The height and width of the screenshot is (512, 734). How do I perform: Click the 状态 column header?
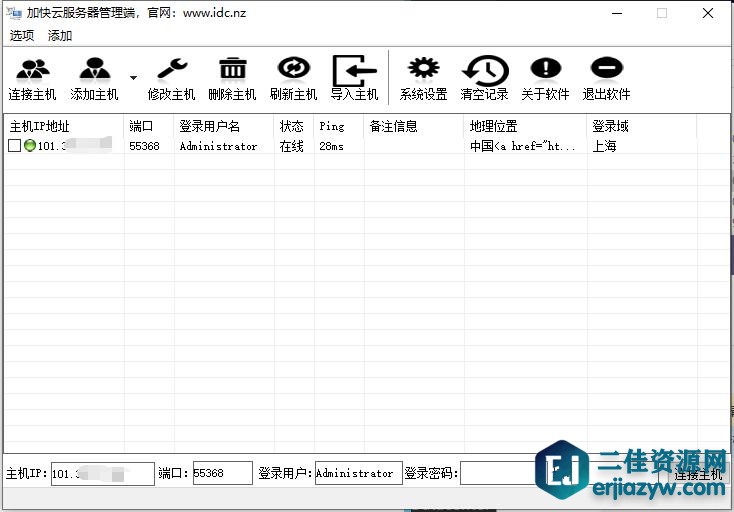(294, 126)
